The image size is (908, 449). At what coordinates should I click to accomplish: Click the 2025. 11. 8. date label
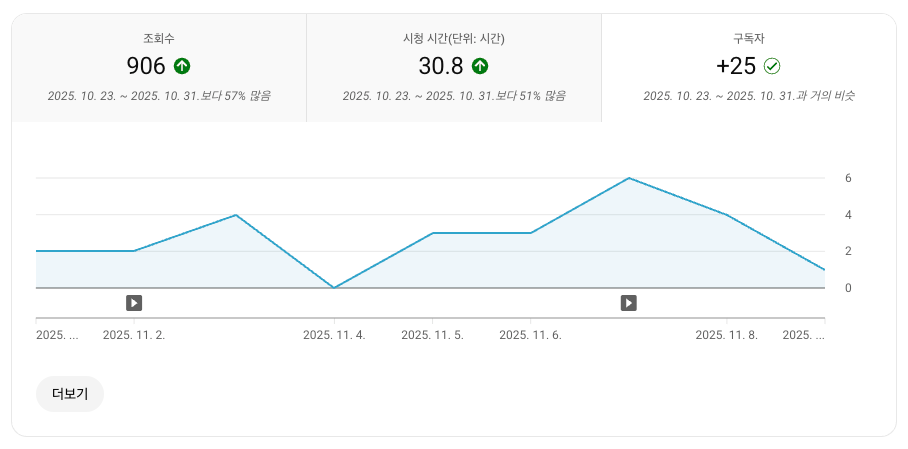click(726, 335)
